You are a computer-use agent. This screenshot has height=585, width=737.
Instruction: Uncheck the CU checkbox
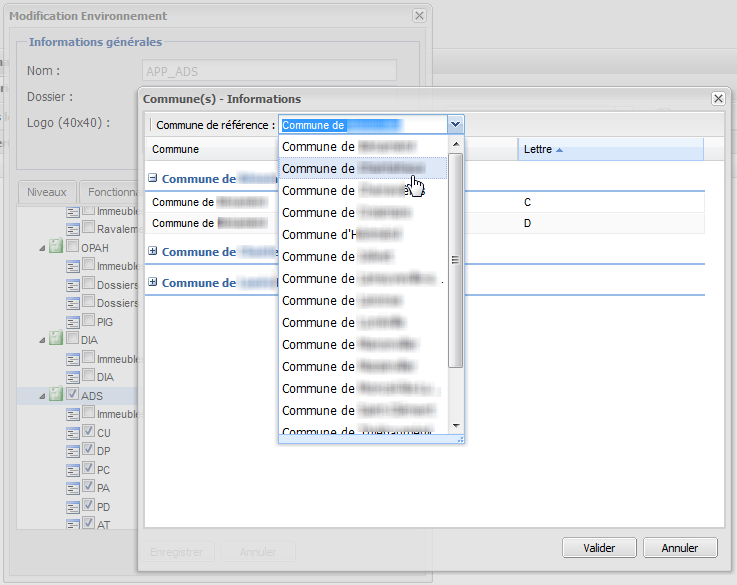point(88,430)
